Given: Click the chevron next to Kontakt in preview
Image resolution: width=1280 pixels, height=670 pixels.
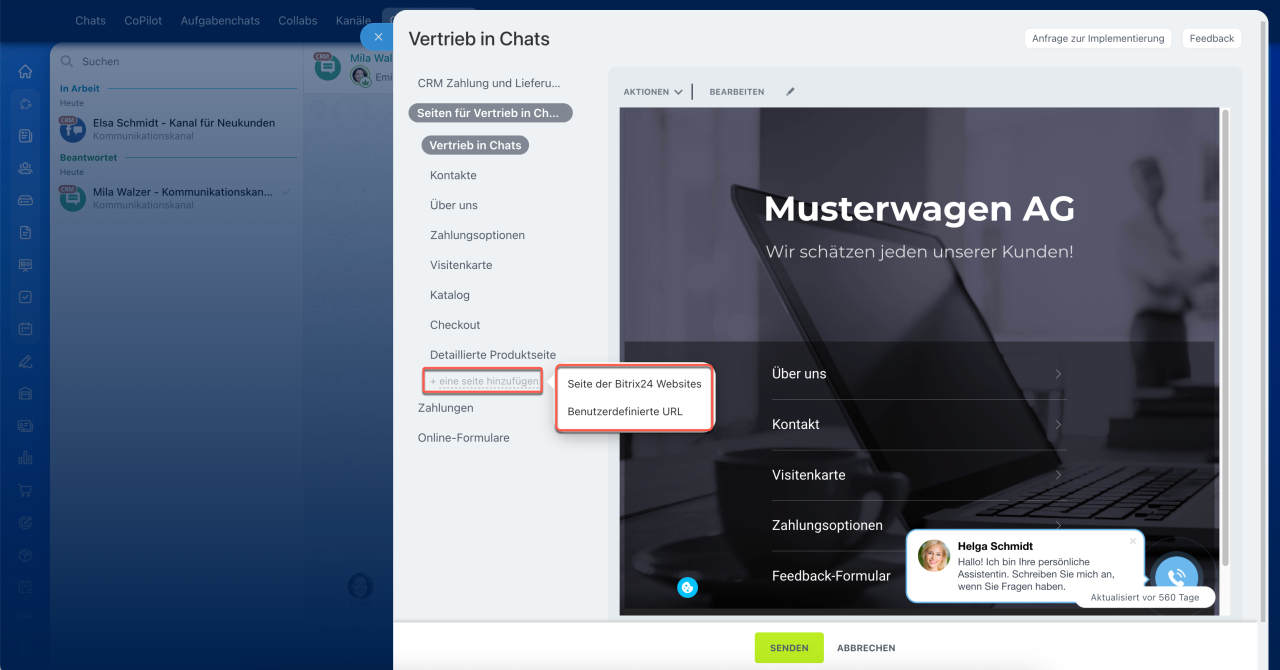Looking at the screenshot, I should tap(1058, 425).
